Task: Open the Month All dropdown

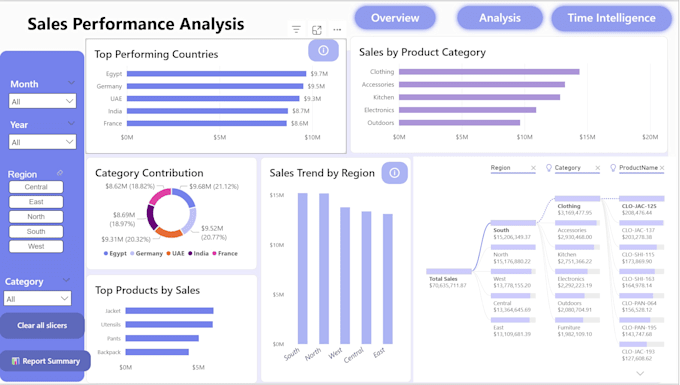Action: (x=42, y=101)
